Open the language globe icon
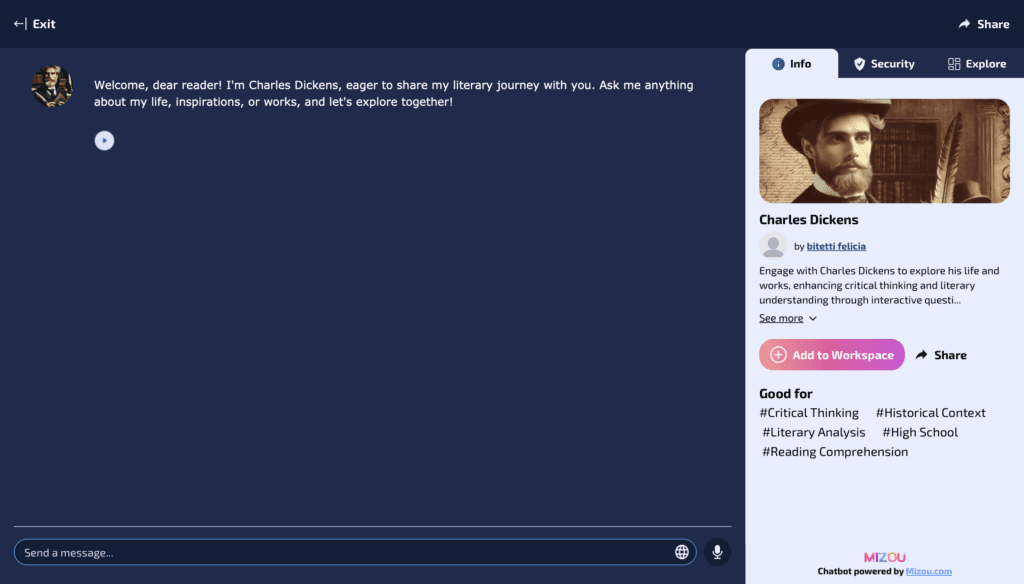This screenshot has width=1024, height=584. [x=682, y=553]
